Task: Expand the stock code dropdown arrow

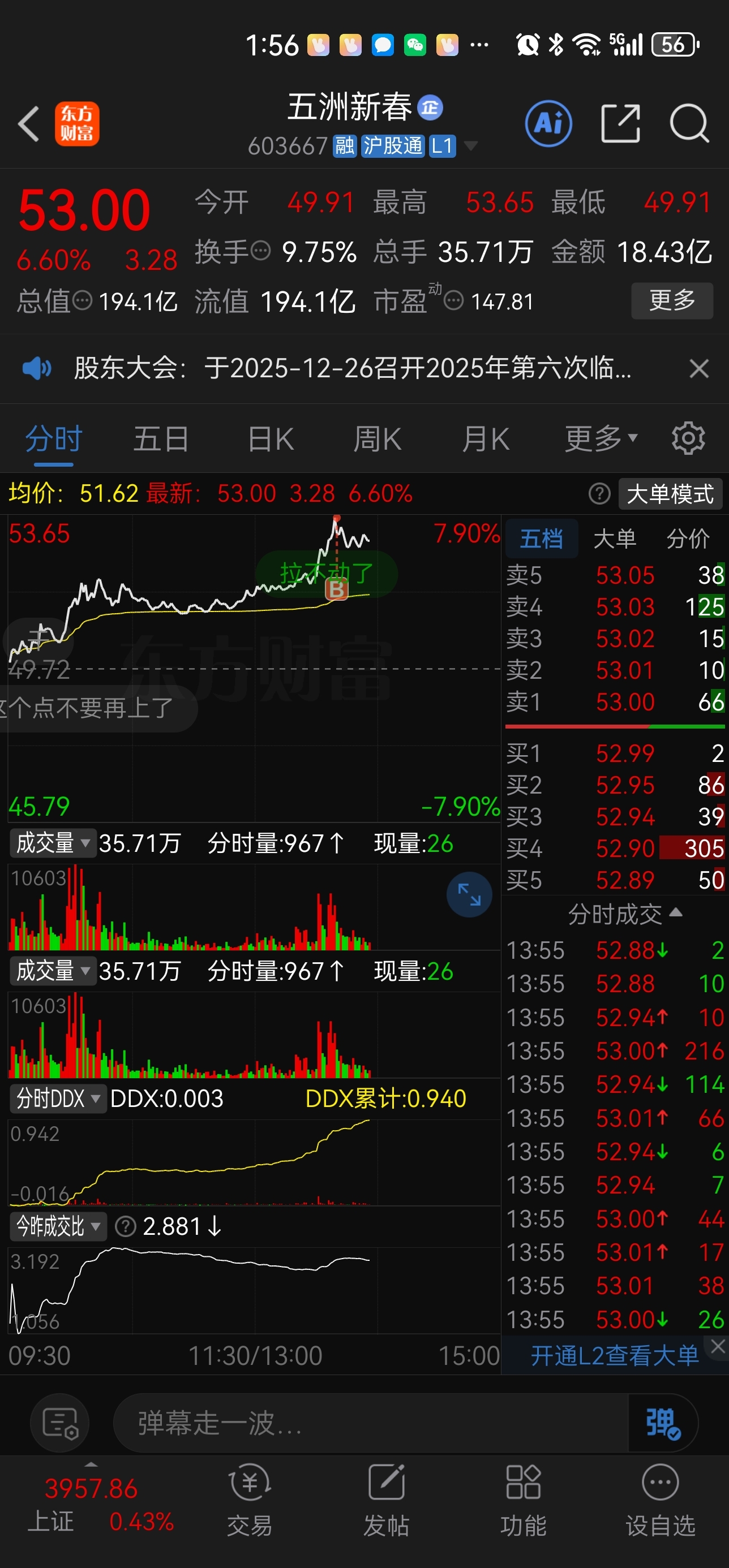Action: (470, 146)
